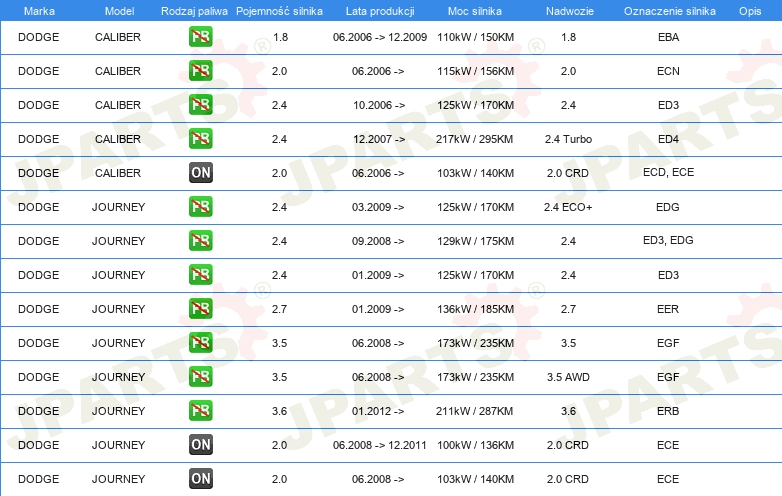Select engine code EER
Screen dimensions: 782x496
click(668, 309)
